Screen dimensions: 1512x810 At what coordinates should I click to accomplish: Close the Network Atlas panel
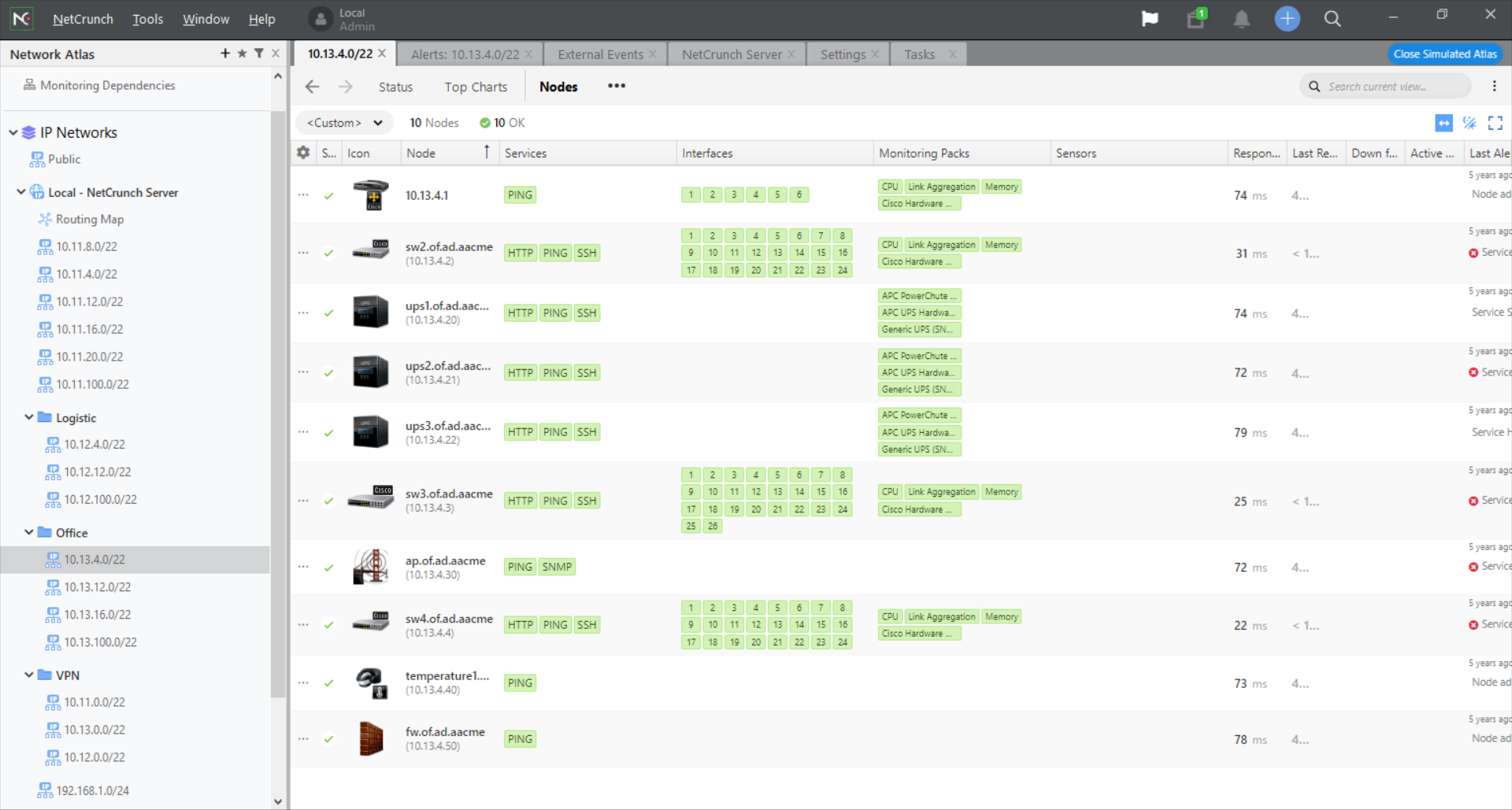point(276,54)
